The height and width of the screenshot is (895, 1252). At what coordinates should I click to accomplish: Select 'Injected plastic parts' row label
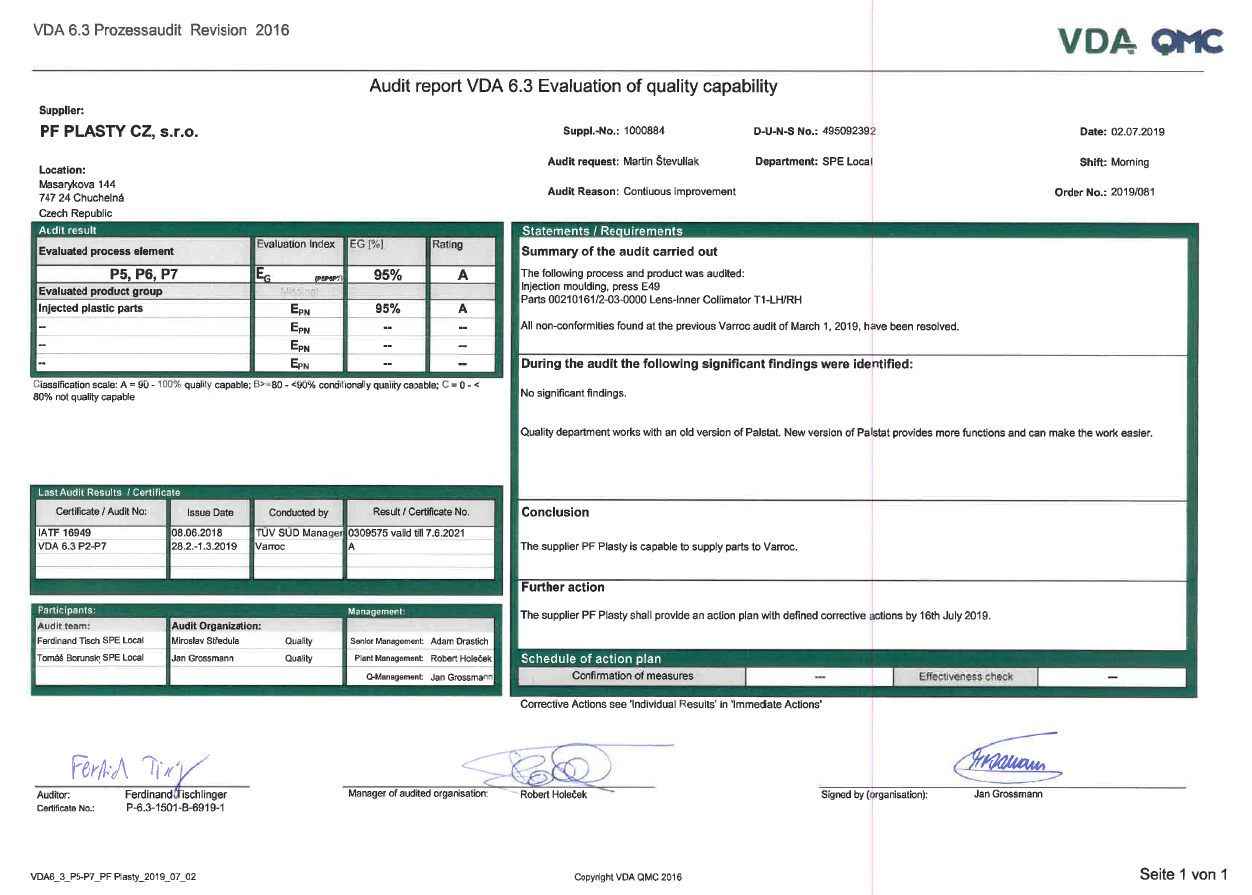90,308
